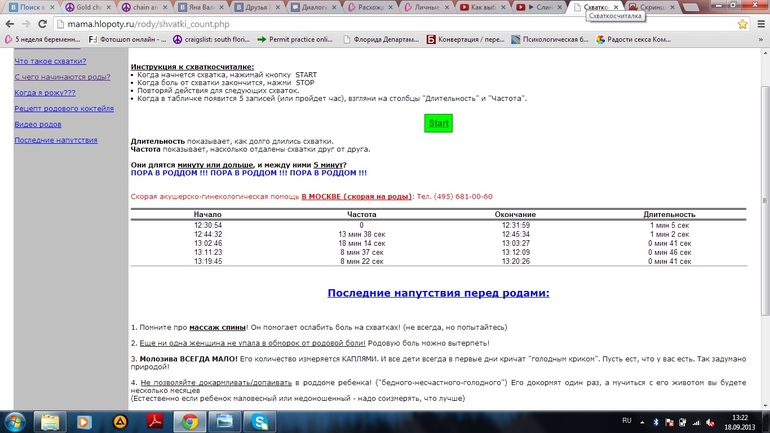The height and width of the screenshot is (433, 770).
Task: Select the '13:20:26' end time cell
Action: tap(515, 261)
